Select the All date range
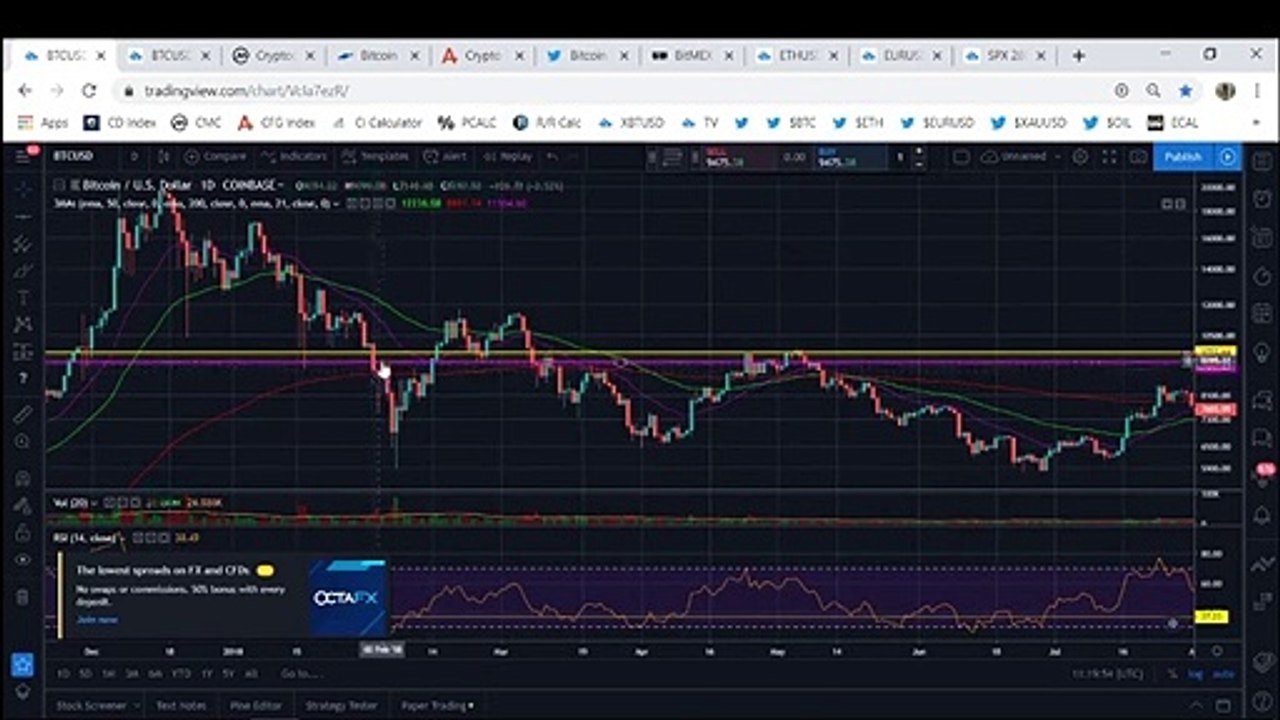 pos(251,674)
